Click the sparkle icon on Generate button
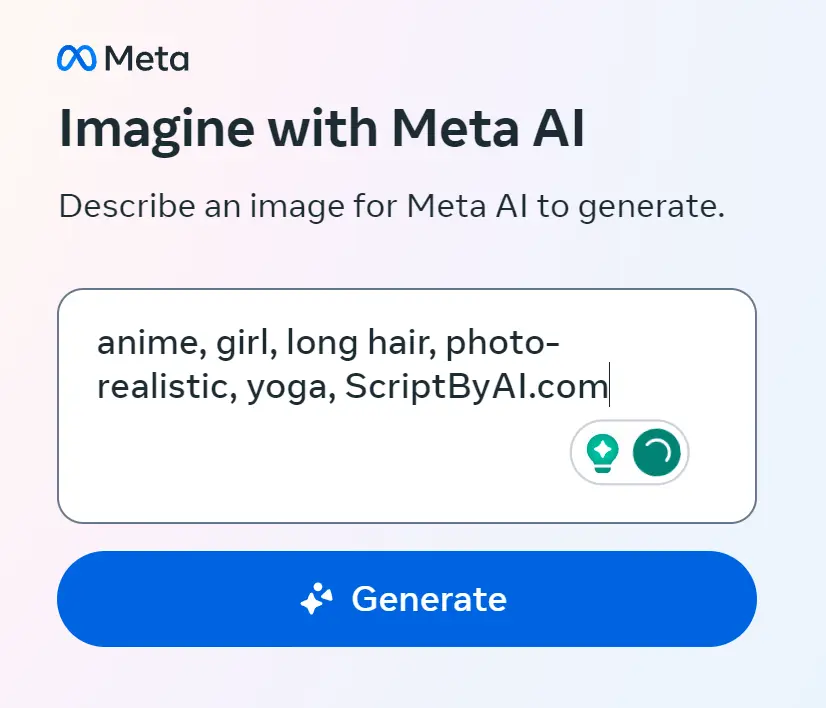 [x=317, y=599]
